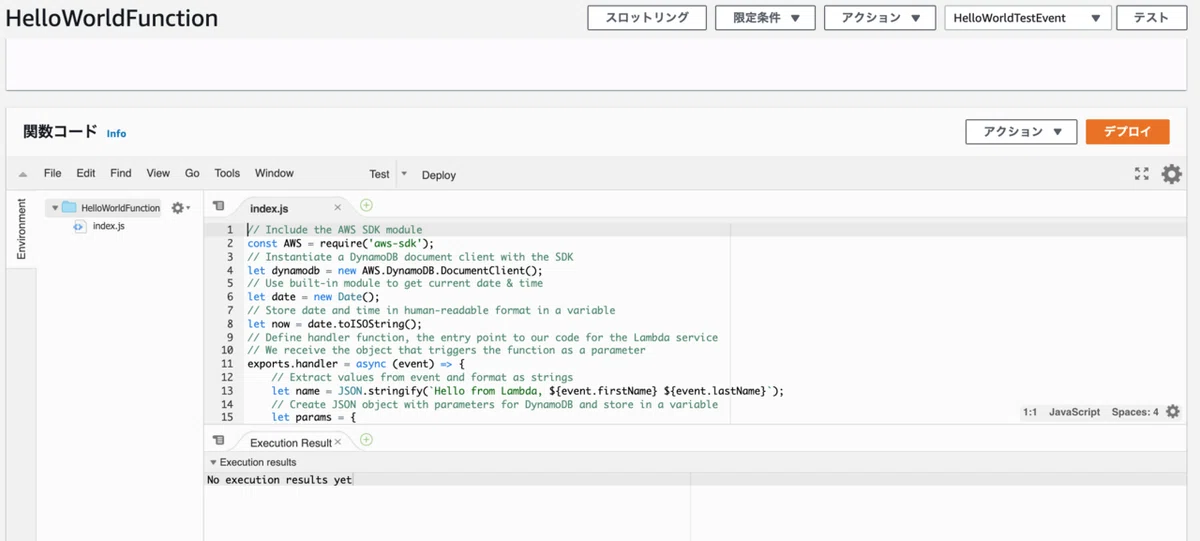1200x541 pixels.
Task: Open the アクション dropdown in code section
Action: (x=1021, y=132)
